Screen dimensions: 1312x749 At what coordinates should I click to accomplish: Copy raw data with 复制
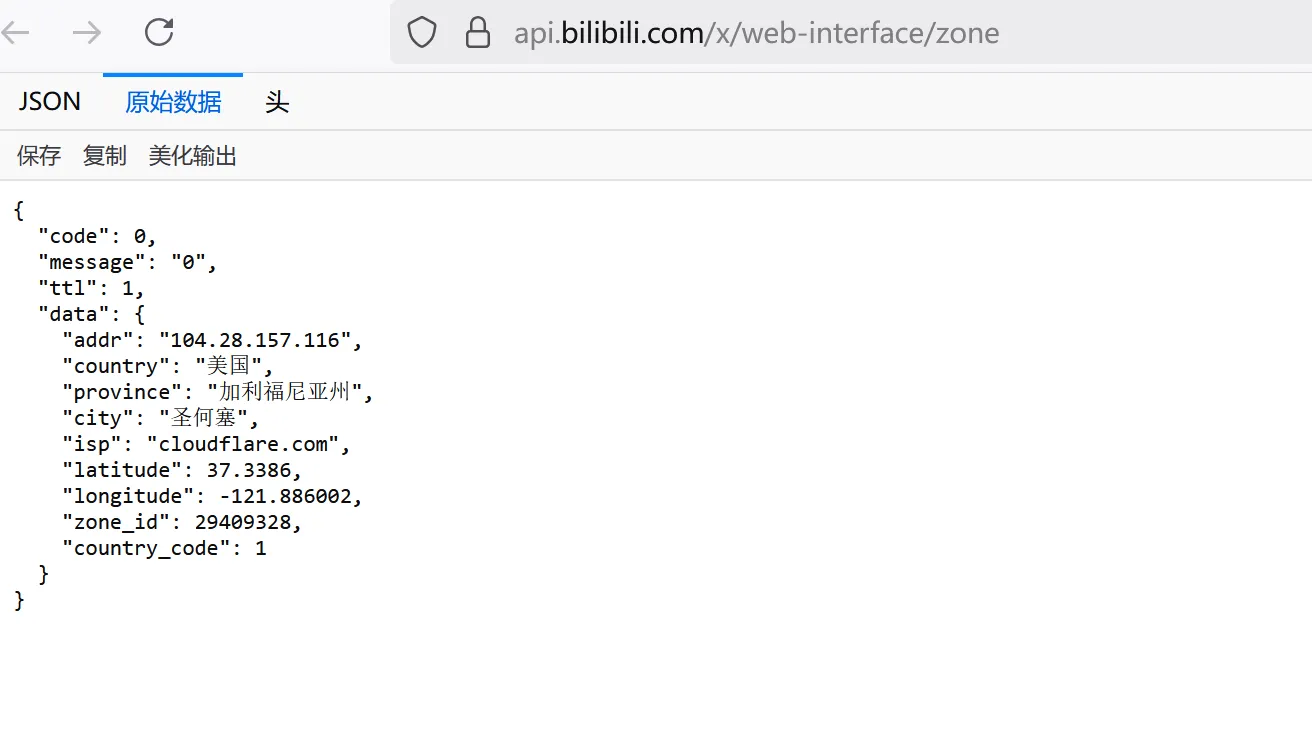tap(104, 156)
